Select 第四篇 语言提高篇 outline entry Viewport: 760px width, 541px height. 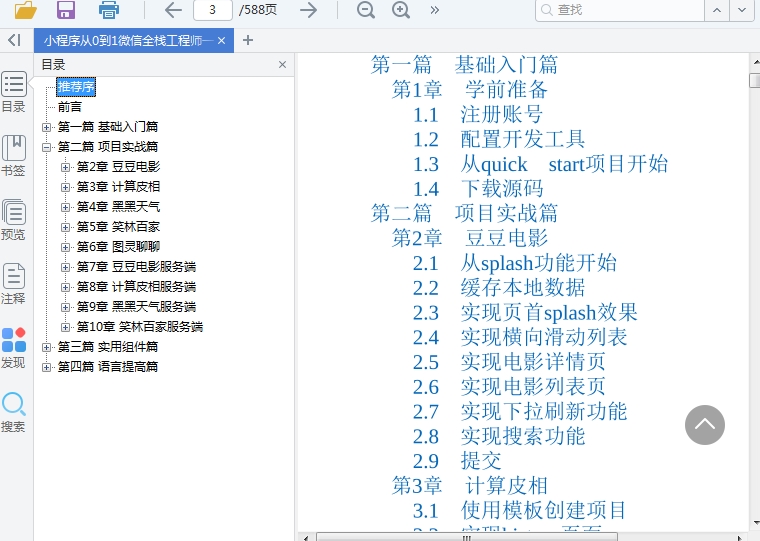tap(108, 366)
